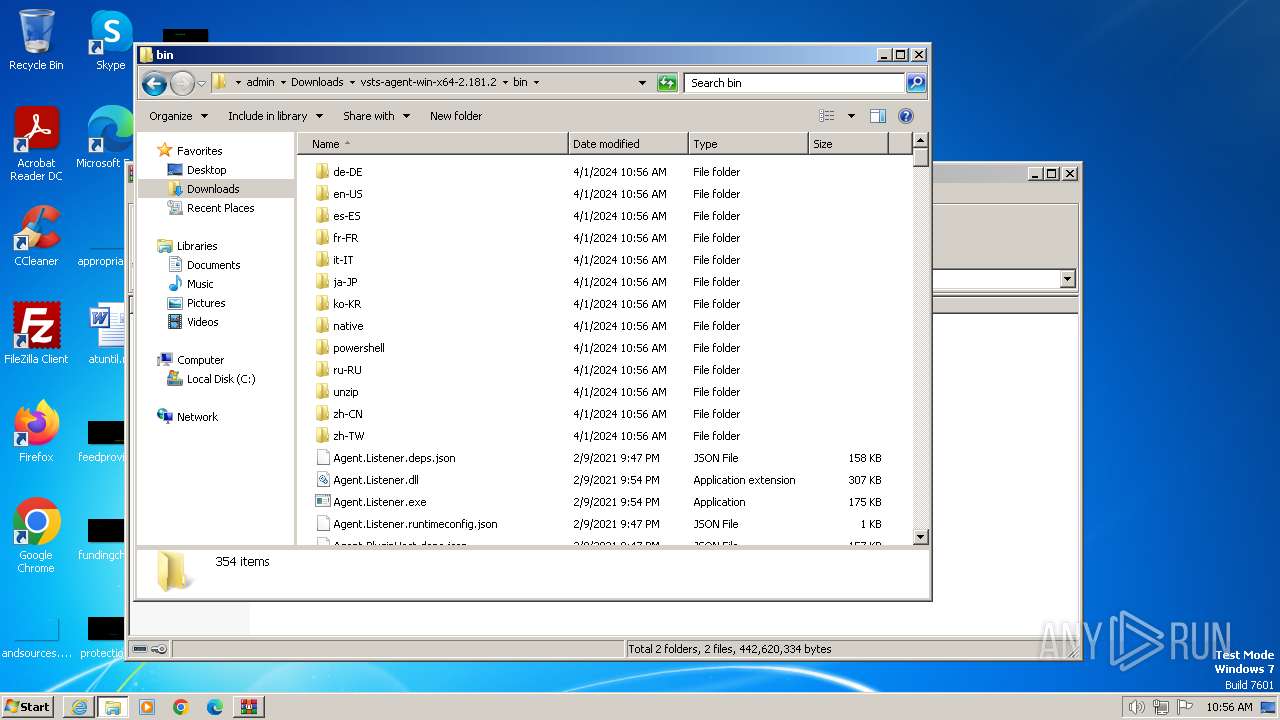Viewport: 1280px width, 720px height.
Task: Click the green Refresh button beside address bar
Action: pos(667,83)
